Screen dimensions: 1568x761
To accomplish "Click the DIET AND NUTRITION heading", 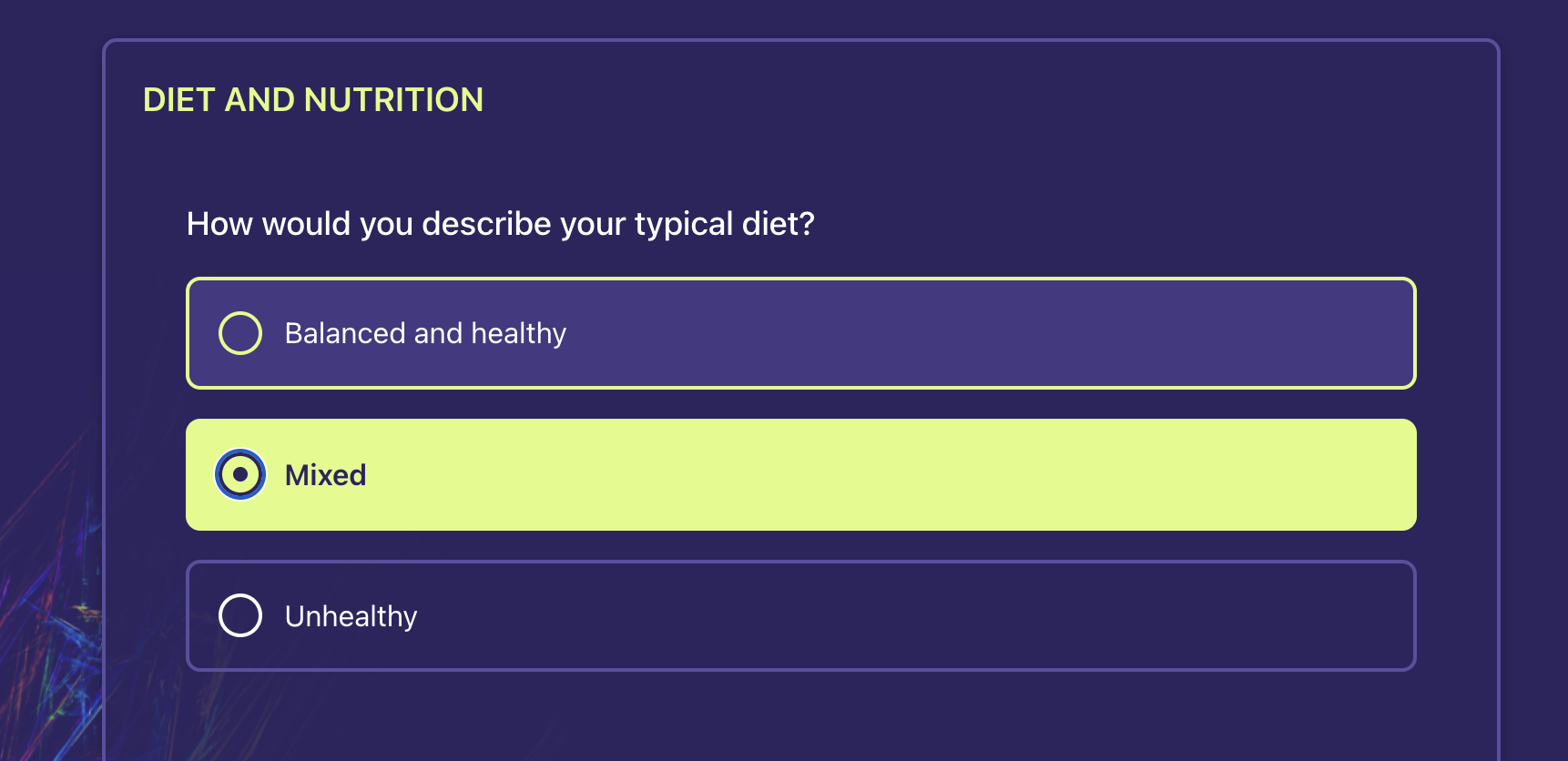I will tap(313, 100).
